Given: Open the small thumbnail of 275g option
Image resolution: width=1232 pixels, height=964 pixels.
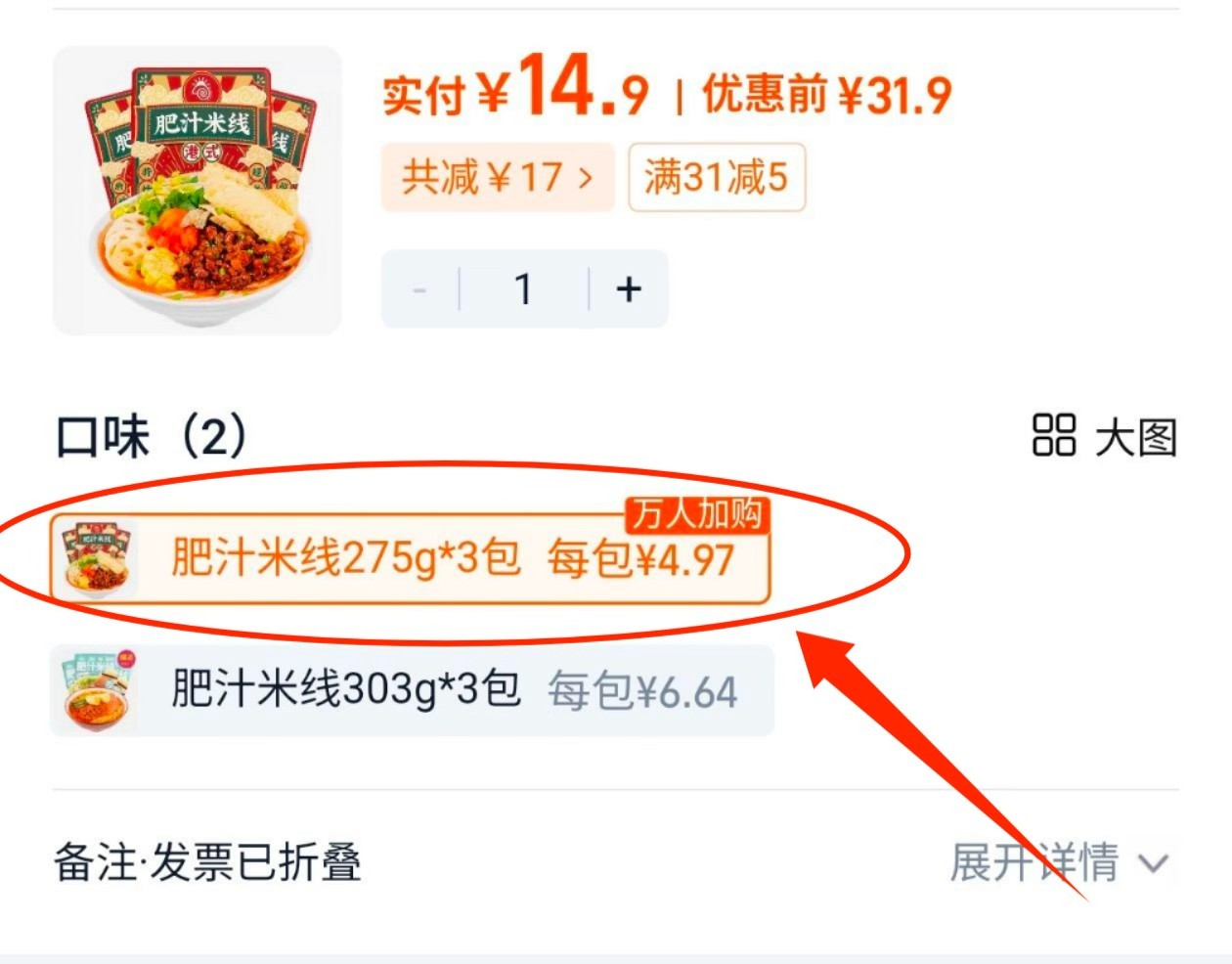Looking at the screenshot, I should coord(95,558).
